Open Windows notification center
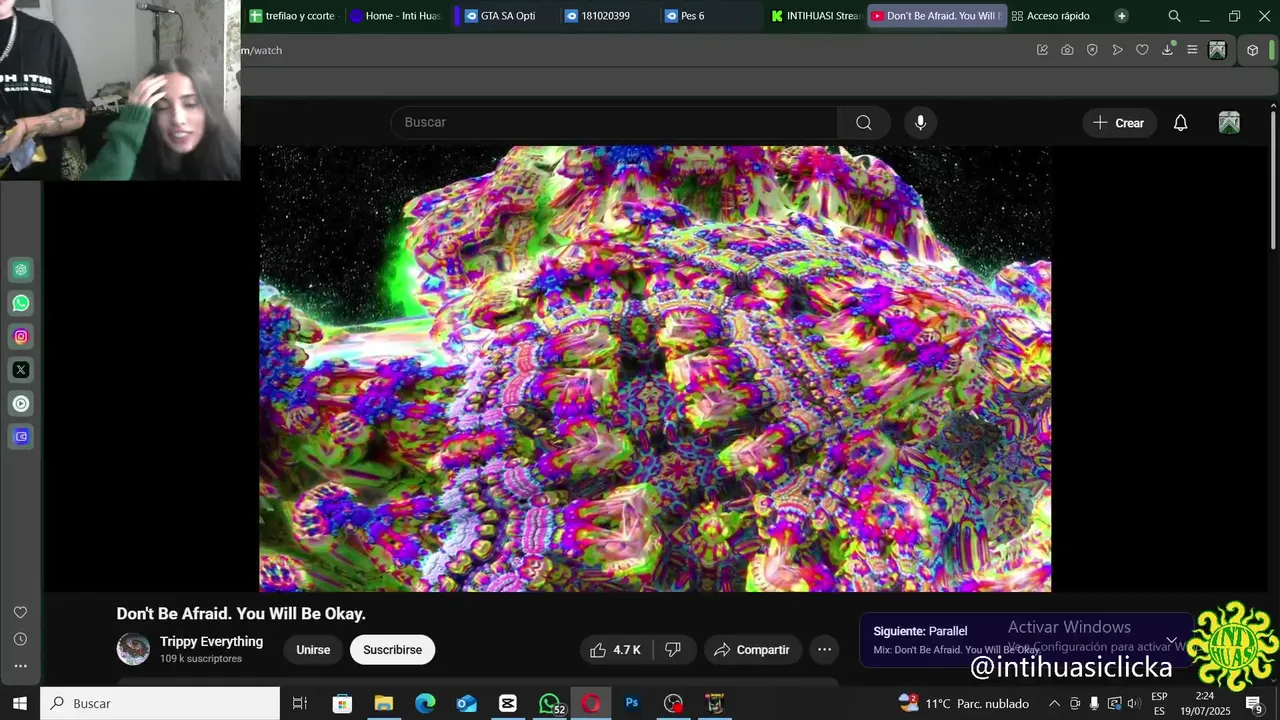The height and width of the screenshot is (720, 1280). 1256,703
